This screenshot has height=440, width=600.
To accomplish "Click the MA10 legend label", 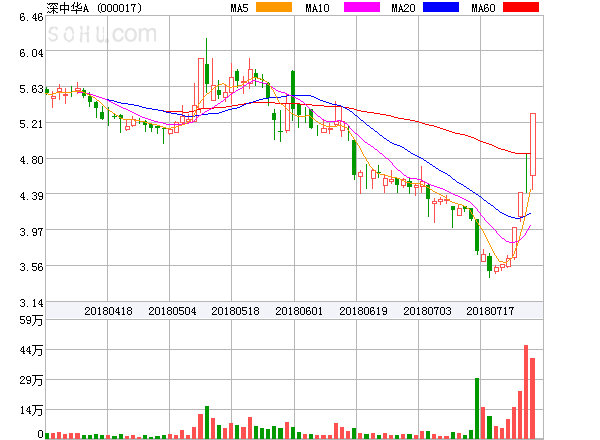I will pyautogui.click(x=317, y=8).
